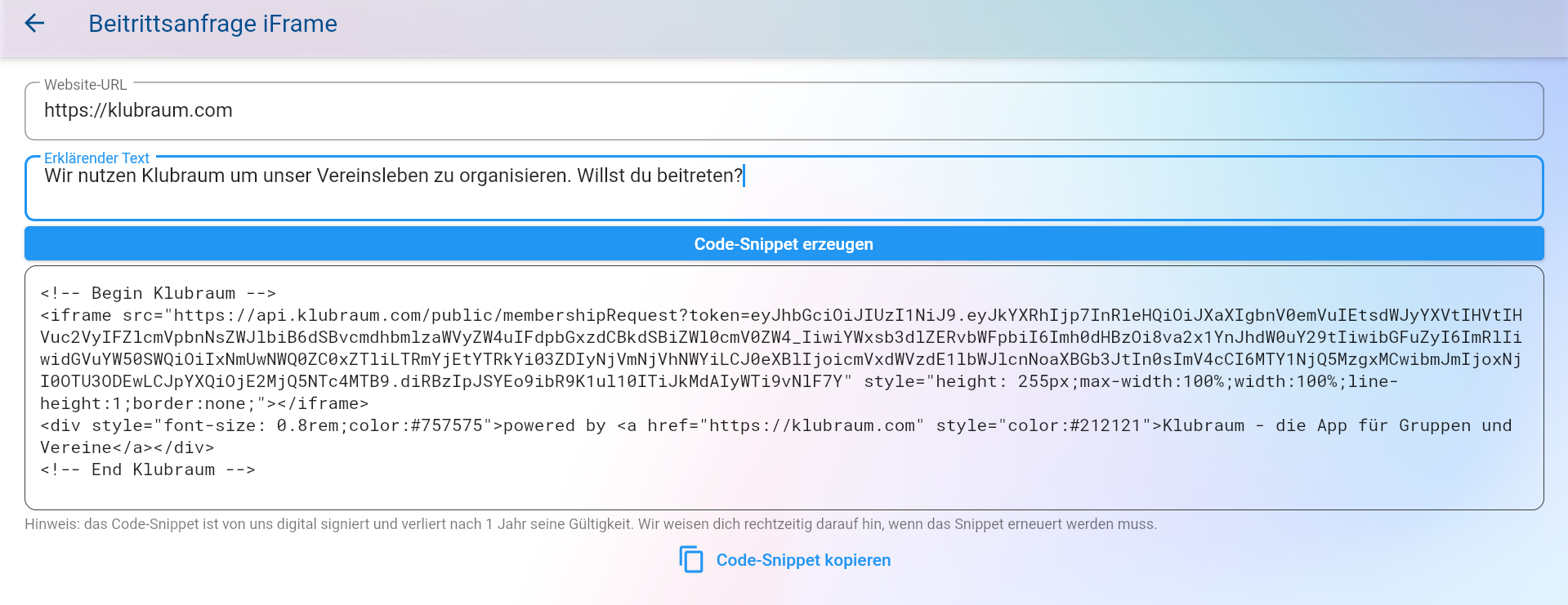Click the https://klubraum.com text in URL field
The height and width of the screenshot is (605, 1568).
(138, 111)
